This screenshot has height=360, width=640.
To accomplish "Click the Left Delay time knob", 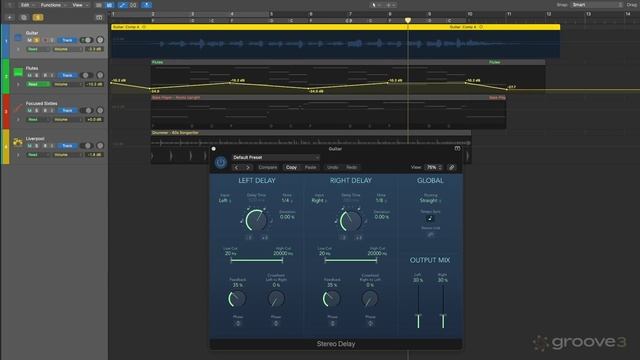I will coord(256,220).
